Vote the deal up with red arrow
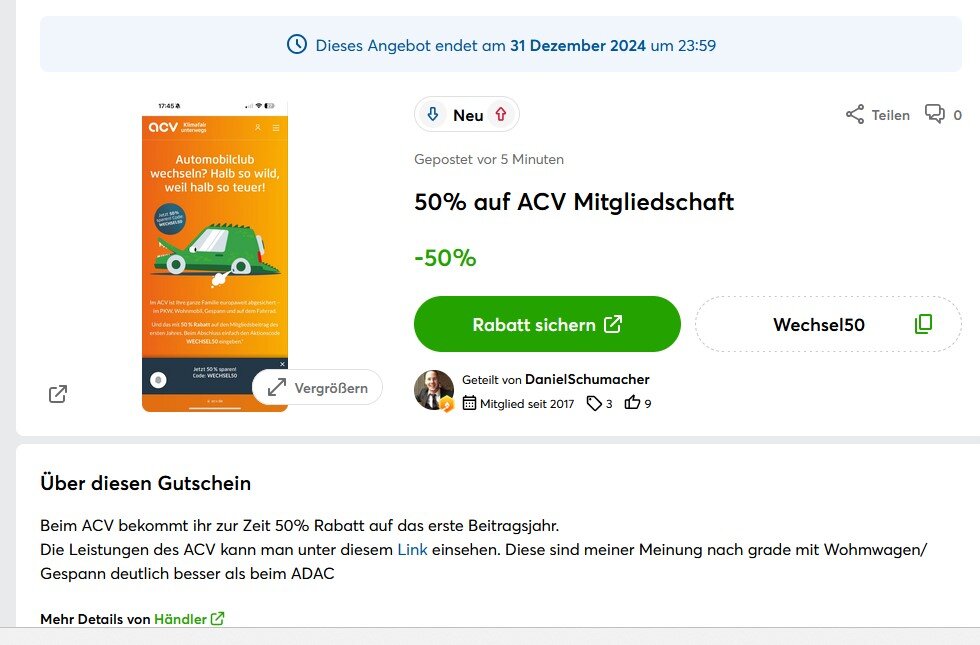Viewport: 980px width, 645px height. (x=501, y=114)
